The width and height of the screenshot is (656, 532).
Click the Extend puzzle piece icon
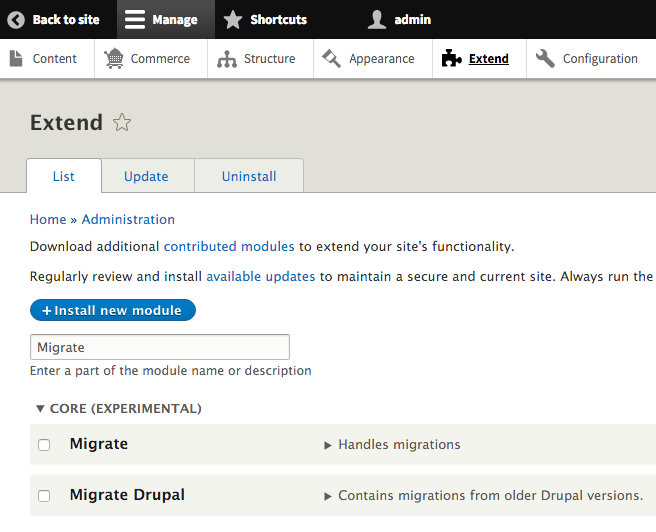[x=451, y=59]
